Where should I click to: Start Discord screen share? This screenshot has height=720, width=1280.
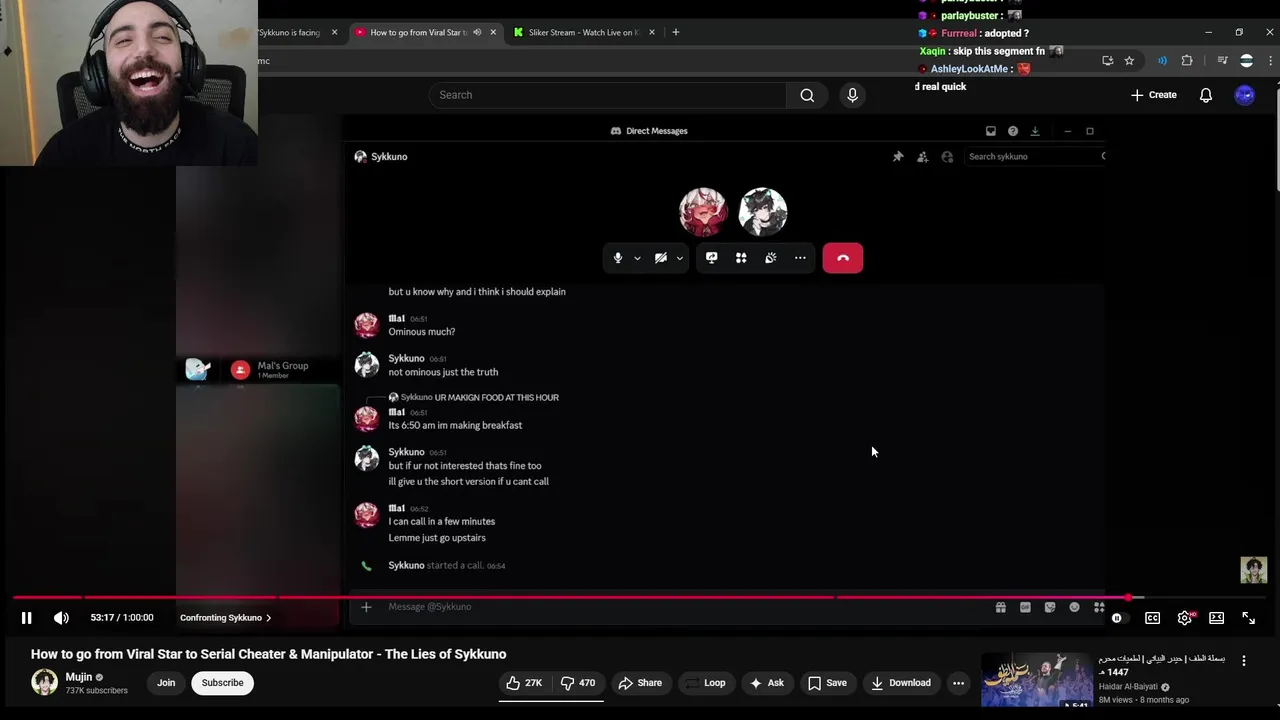[x=712, y=258]
